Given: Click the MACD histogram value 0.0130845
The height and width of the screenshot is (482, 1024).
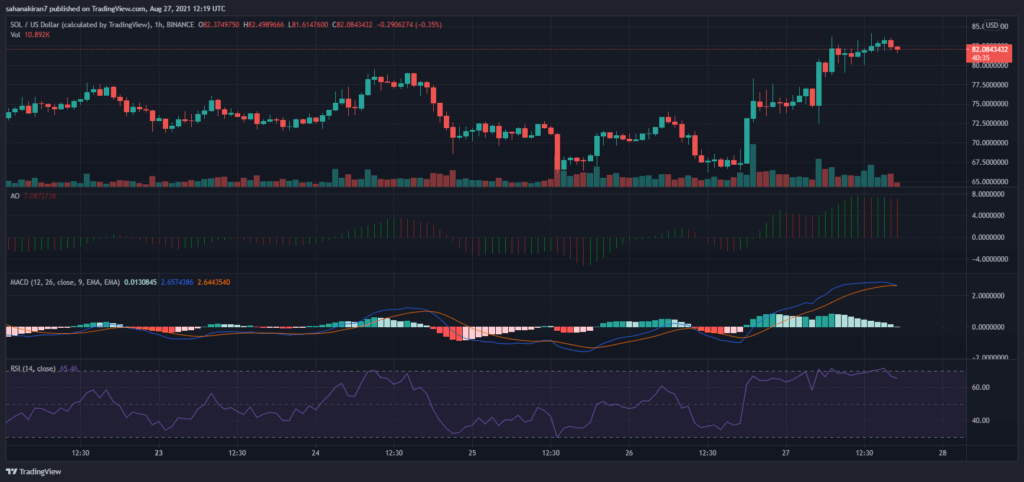Looking at the screenshot, I should click(x=140, y=282).
